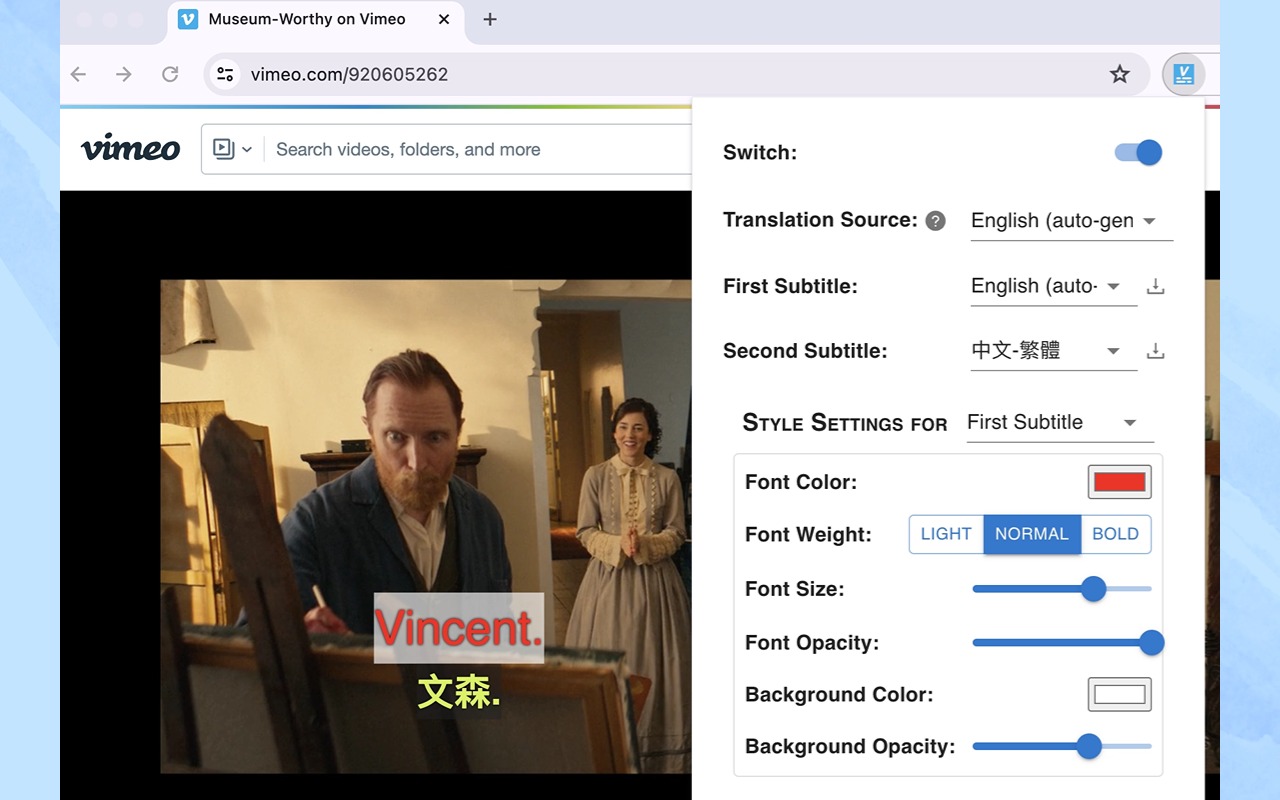Click the help icon beside Translation Source
Image resolution: width=1280 pixels, height=800 pixels.
[x=937, y=220]
